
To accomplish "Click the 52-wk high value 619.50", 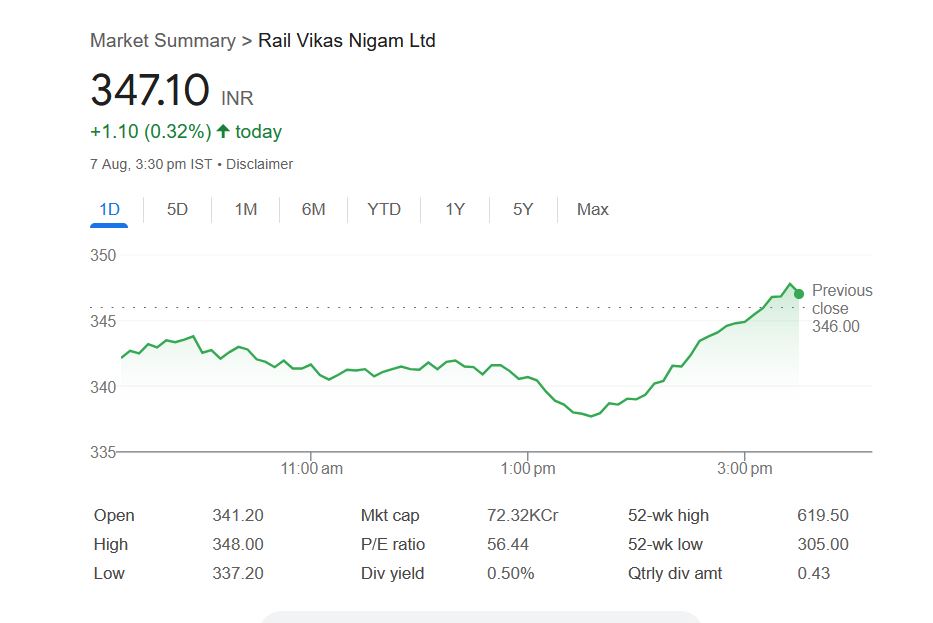I will [x=823, y=516].
